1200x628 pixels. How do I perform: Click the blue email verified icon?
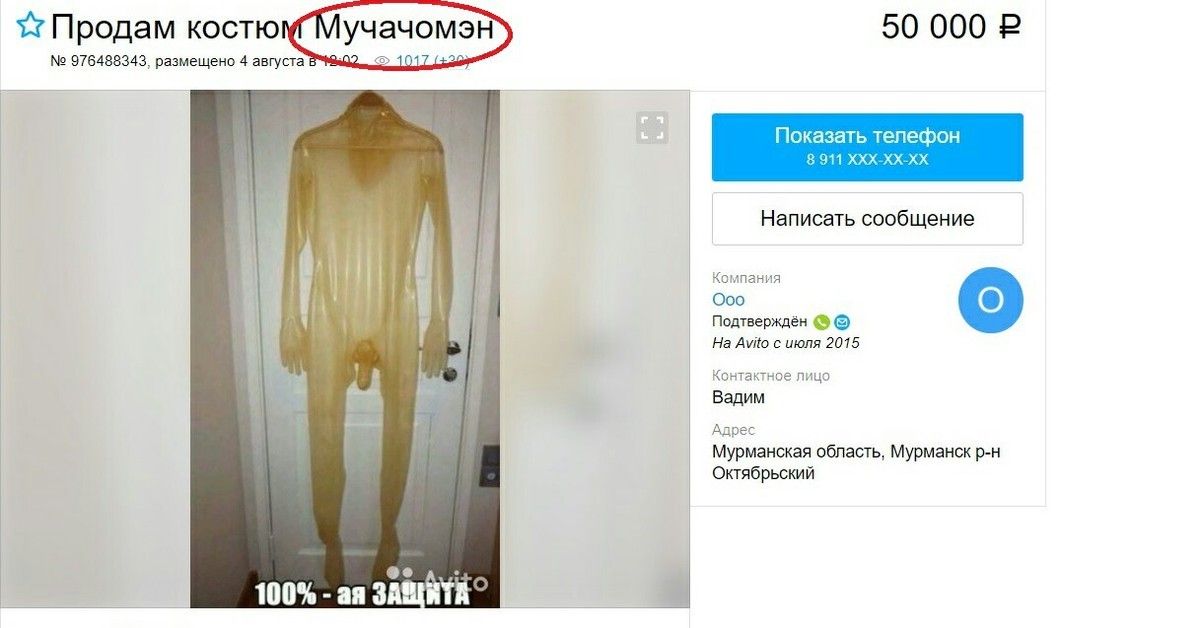(842, 322)
